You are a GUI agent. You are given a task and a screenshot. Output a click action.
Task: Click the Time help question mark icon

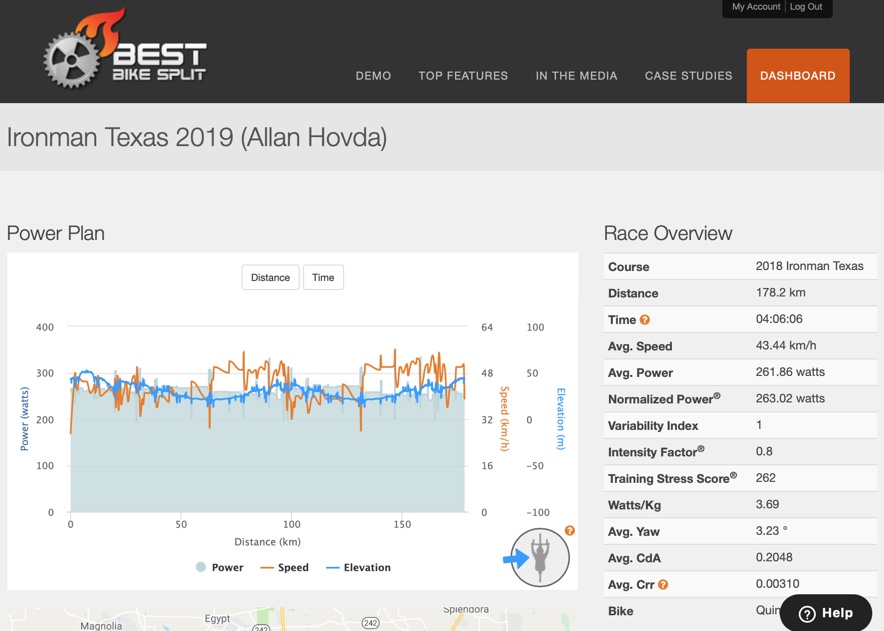pos(645,320)
